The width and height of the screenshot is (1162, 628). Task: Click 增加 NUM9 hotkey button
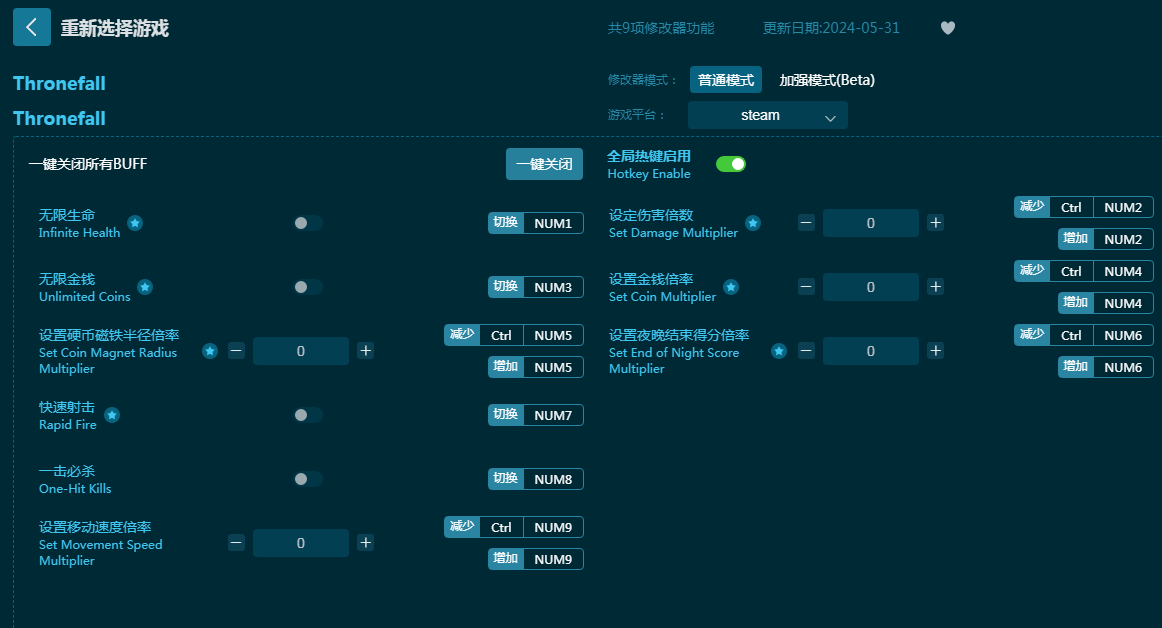(536, 559)
